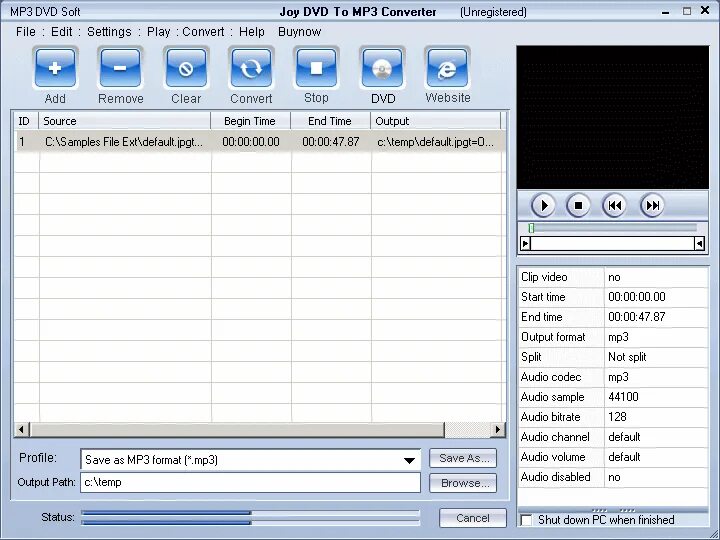This screenshot has height=540, width=720.
Task: Cancel the conversion in progress
Action: (x=472, y=518)
